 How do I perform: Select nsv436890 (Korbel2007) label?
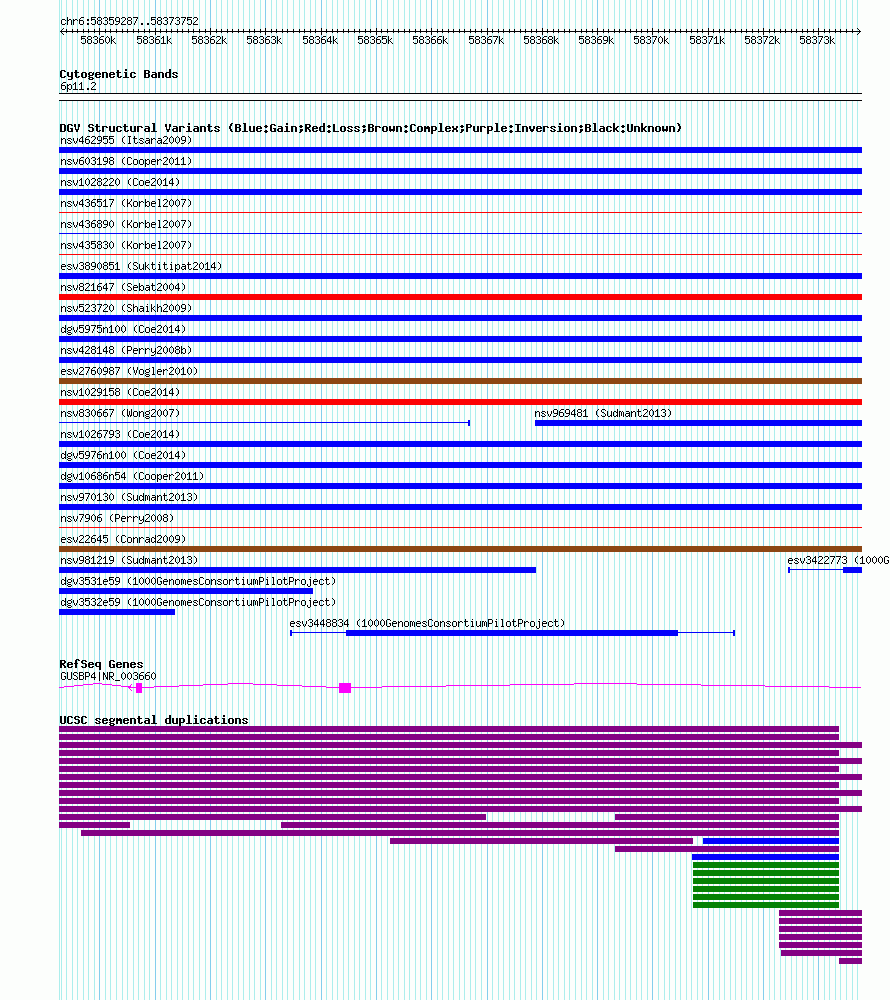pos(126,224)
